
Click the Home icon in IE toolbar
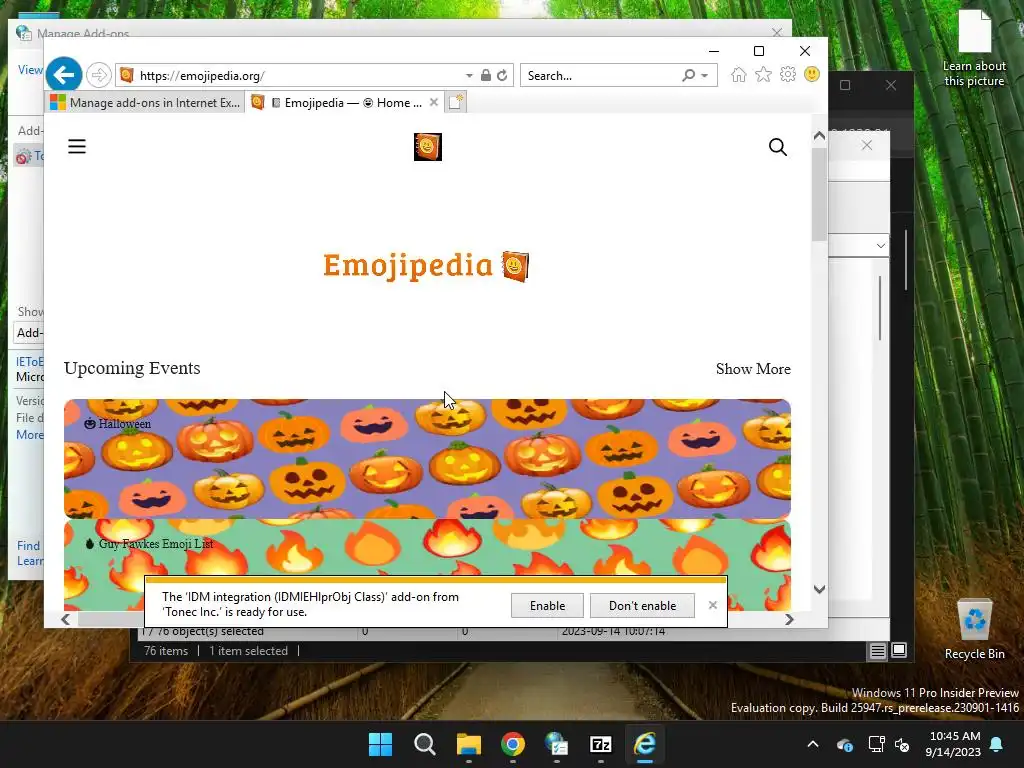(x=739, y=75)
